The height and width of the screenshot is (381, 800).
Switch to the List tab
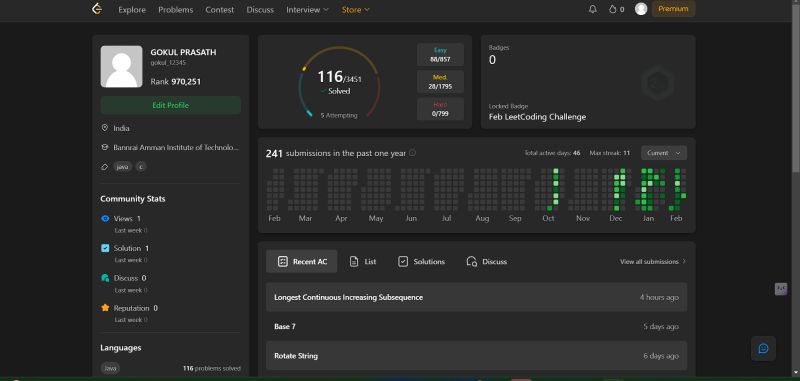click(x=363, y=261)
